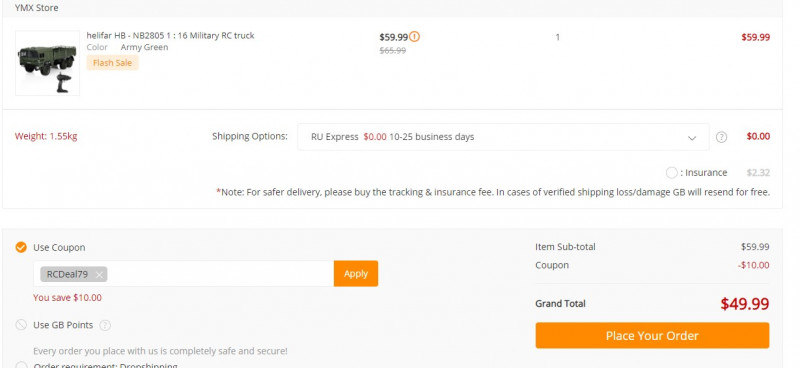Open the military RC truck product thumbnail
This screenshot has height=368, width=800.
click(47, 63)
